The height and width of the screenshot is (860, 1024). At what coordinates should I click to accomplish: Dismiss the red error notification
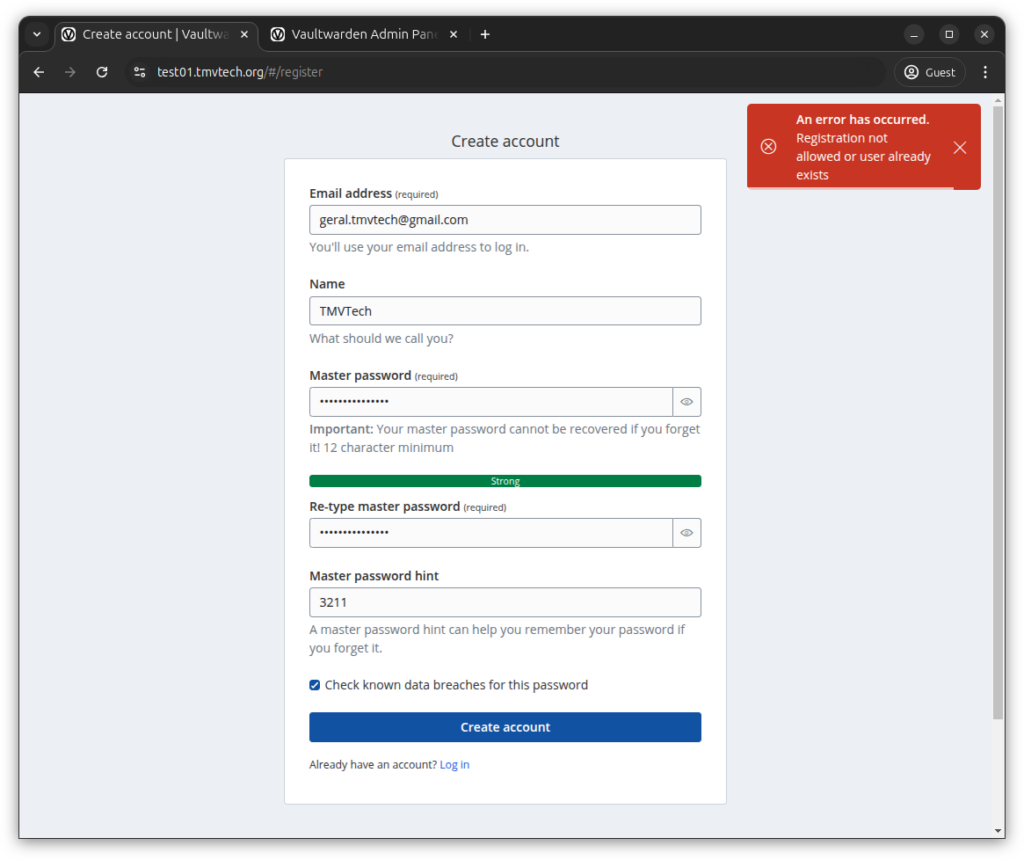coord(959,147)
